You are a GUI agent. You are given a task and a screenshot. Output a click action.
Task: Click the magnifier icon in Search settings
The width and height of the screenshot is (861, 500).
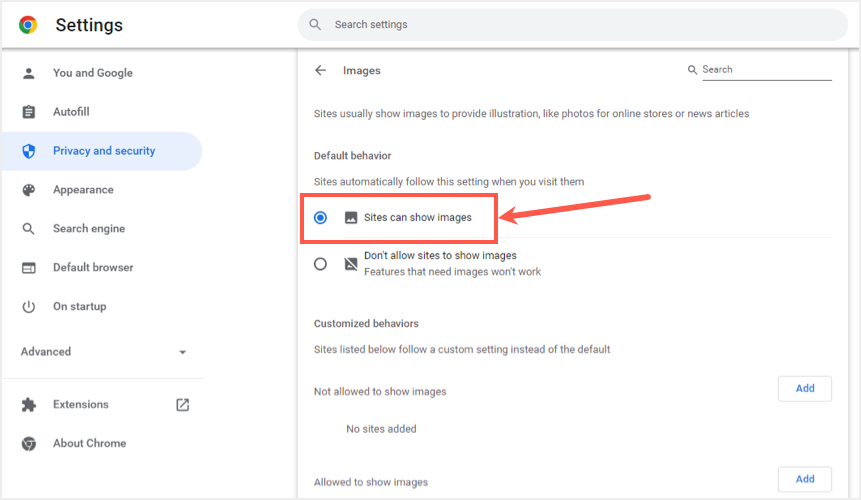(315, 25)
